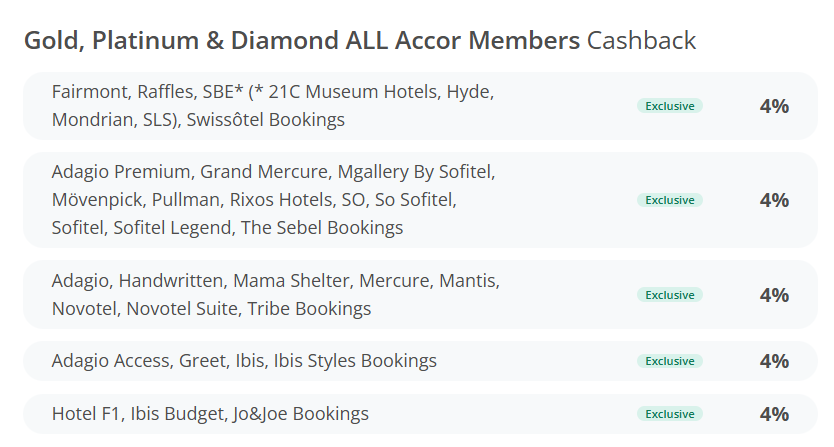Click 4% rate on Adagio Premium row
Image resolution: width=834 pixels, height=447 pixels.
[x=774, y=200]
